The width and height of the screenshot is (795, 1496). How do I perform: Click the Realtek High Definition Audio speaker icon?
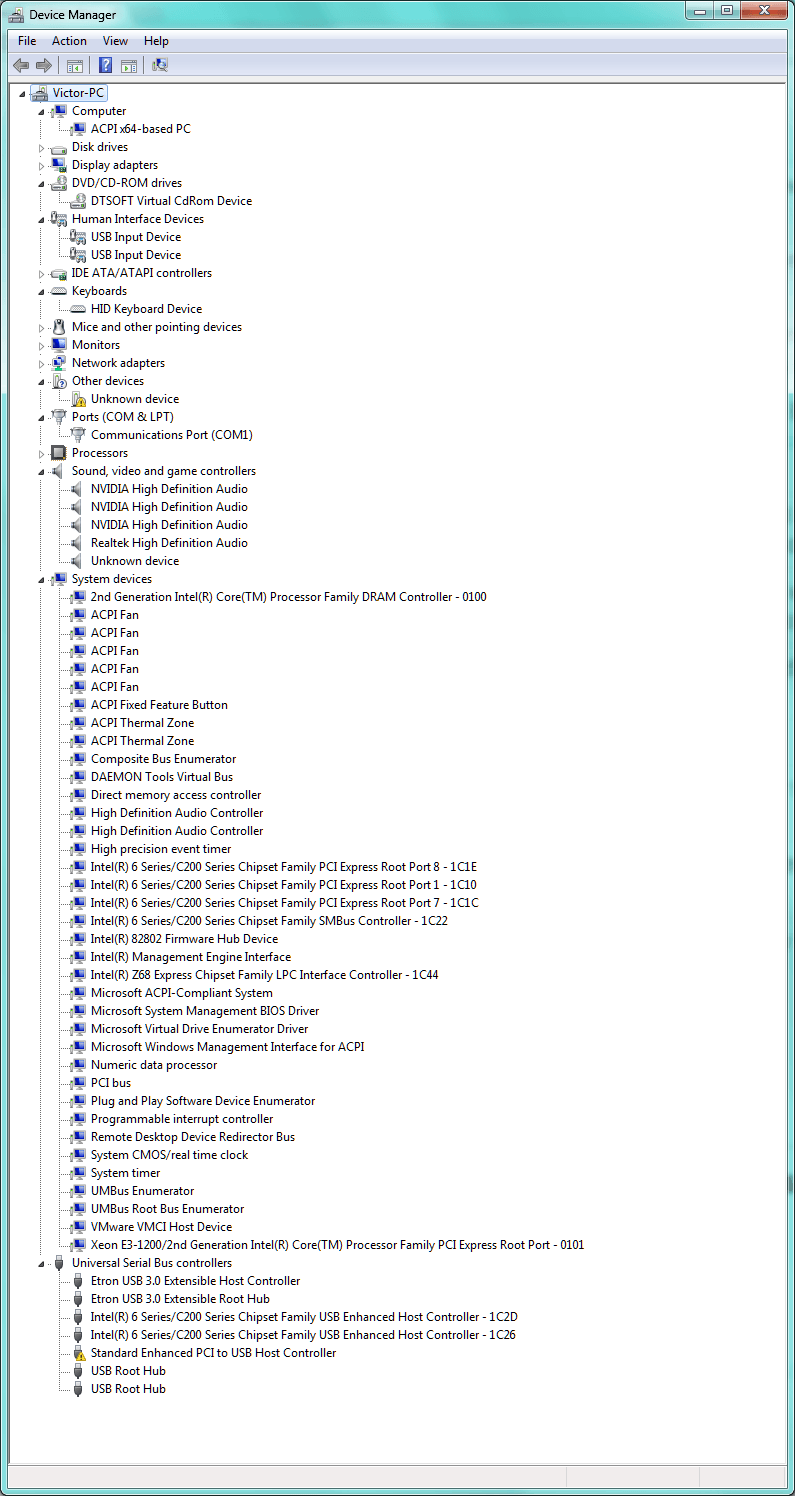coord(78,543)
